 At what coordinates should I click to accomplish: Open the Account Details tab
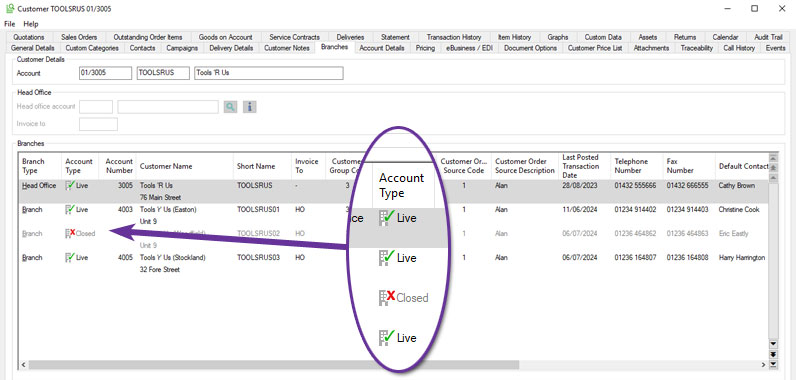pyautogui.click(x=382, y=48)
